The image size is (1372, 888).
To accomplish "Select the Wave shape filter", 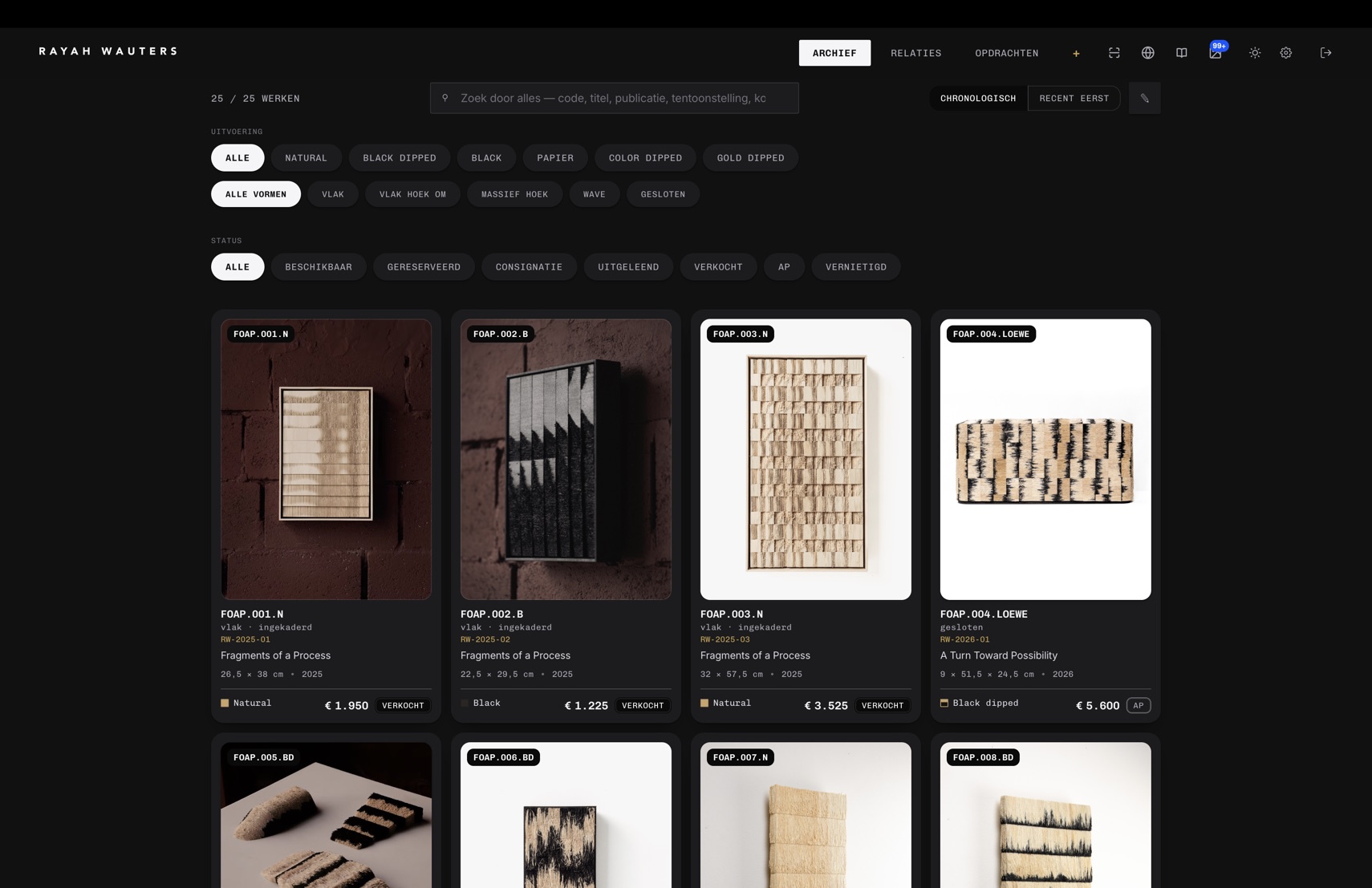I will click(595, 194).
